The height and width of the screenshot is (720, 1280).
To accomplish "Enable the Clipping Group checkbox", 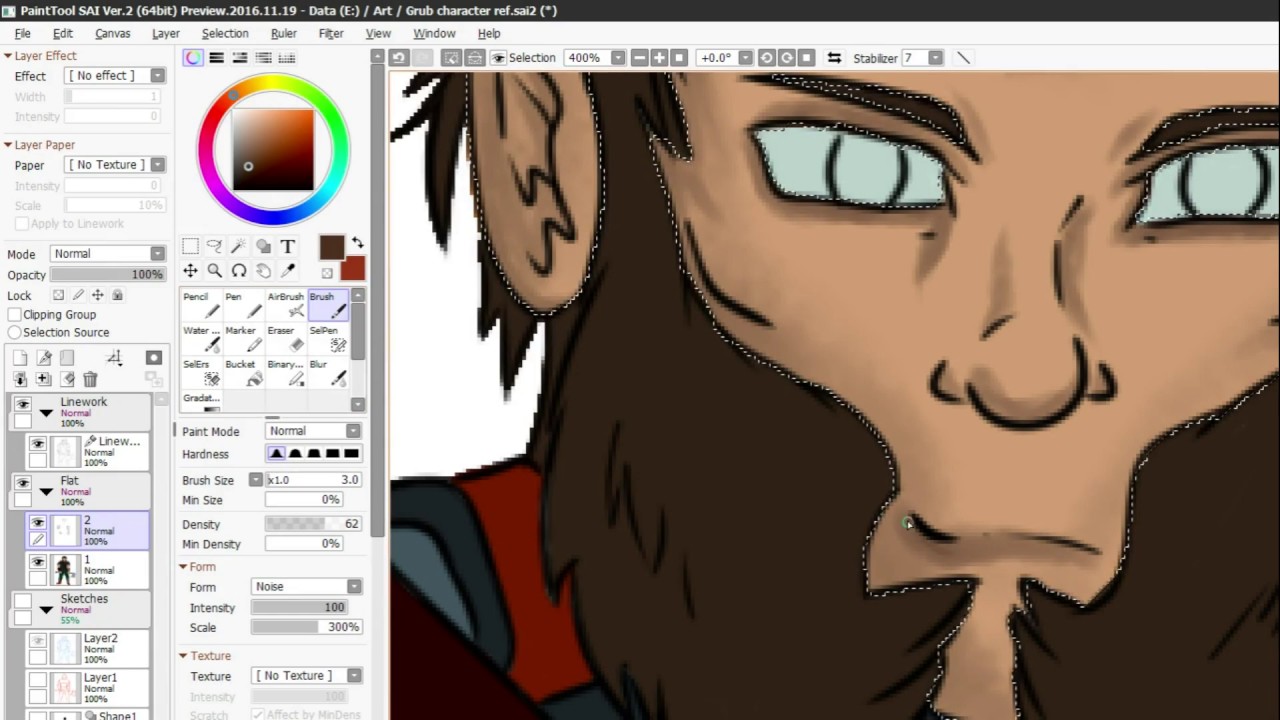I will point(15,314).
